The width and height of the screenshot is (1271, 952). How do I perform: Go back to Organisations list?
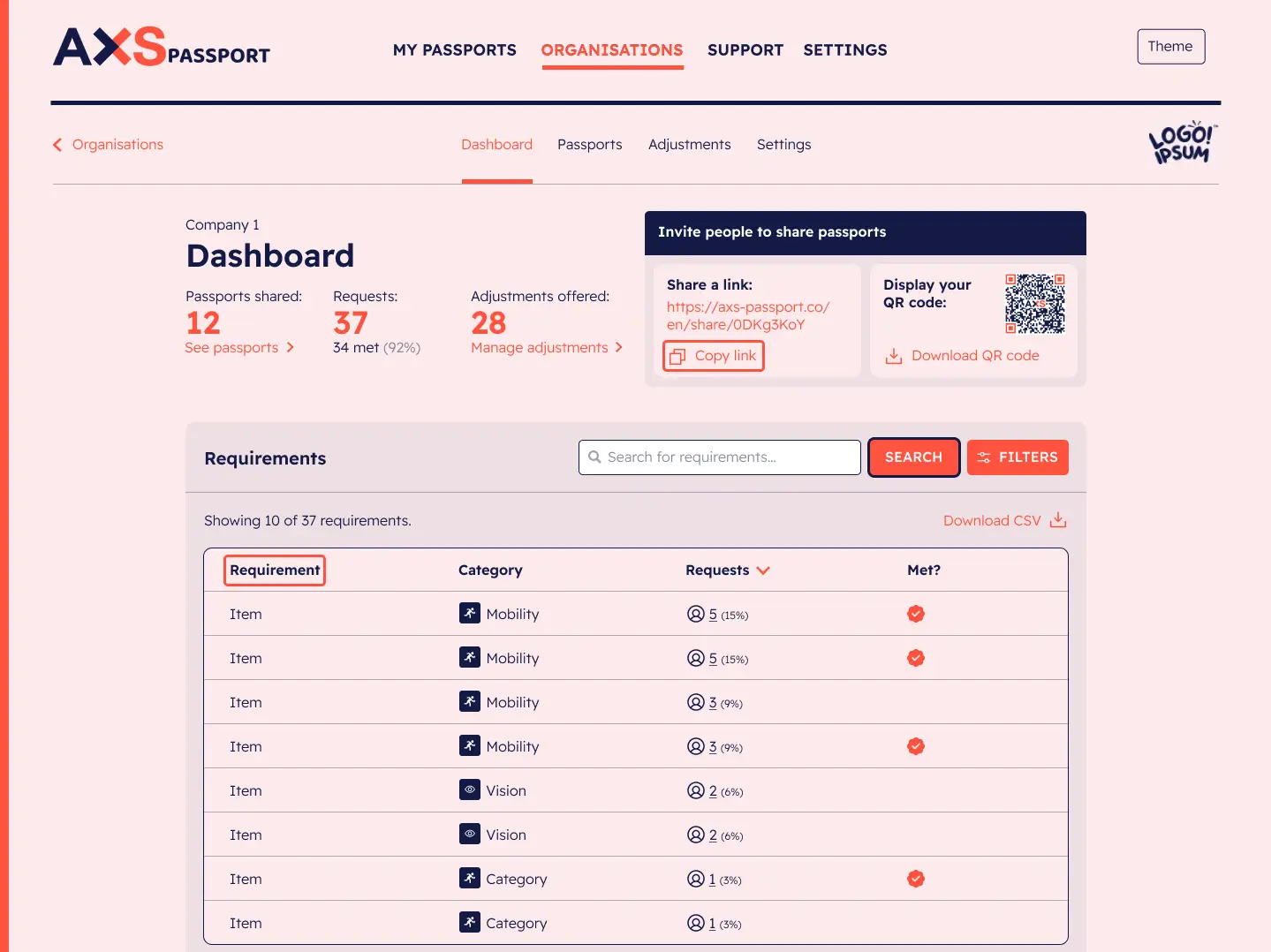click(x=109, y=145)
